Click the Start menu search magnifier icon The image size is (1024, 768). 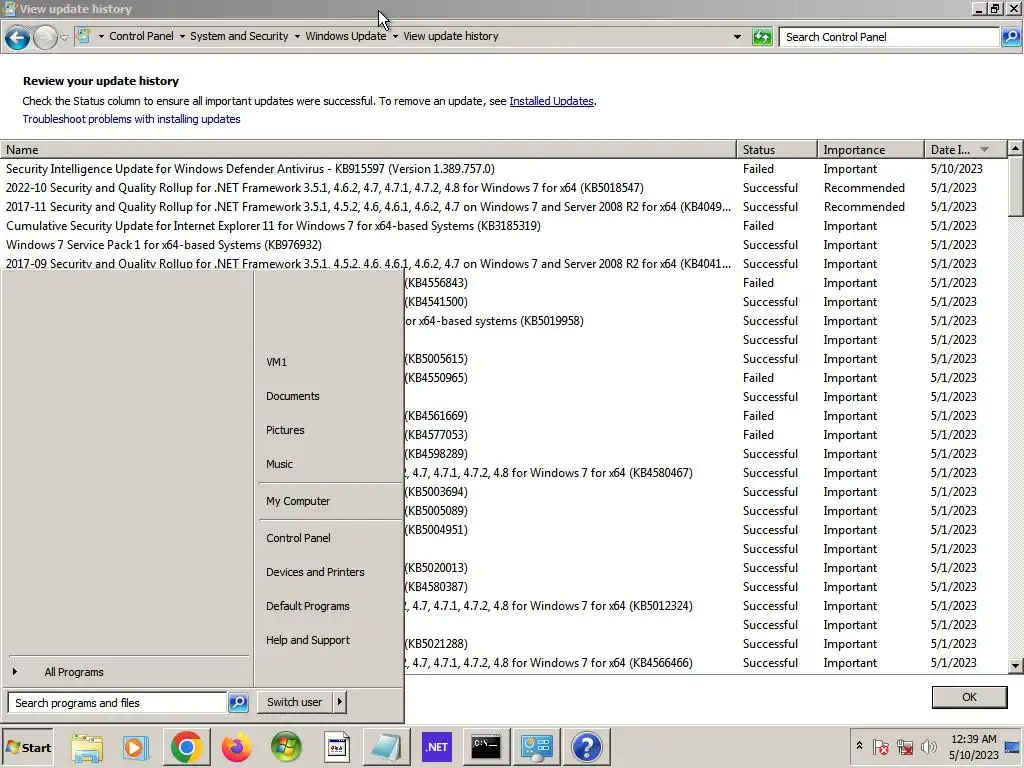tap(238, 703)
